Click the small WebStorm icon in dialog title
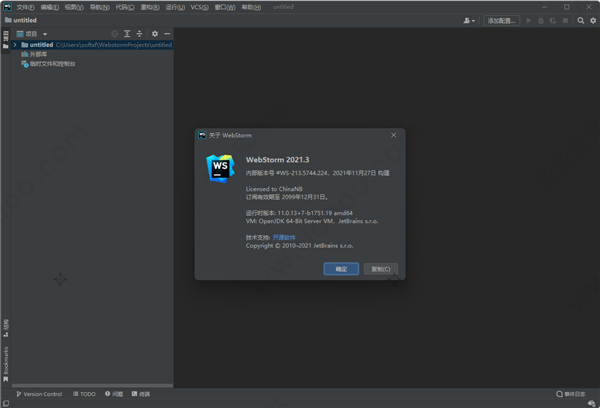The height and width of the screenshot is (408, 600). (x=202, y=135)
